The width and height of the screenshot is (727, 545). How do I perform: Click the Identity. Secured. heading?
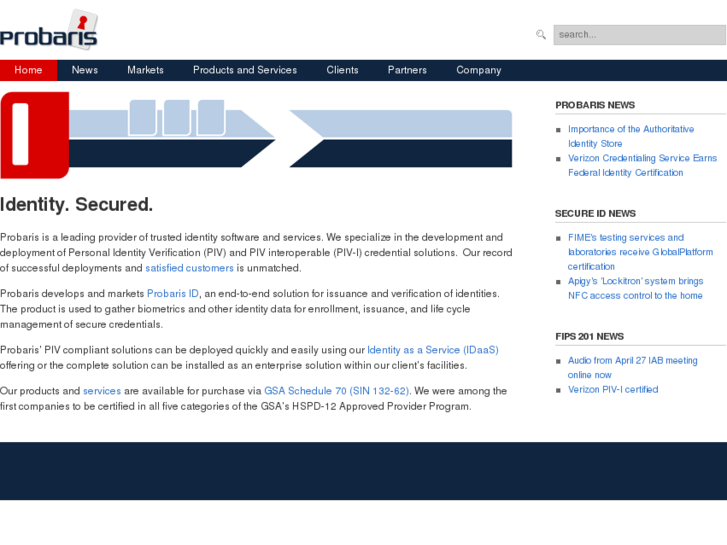pos(77,205)
